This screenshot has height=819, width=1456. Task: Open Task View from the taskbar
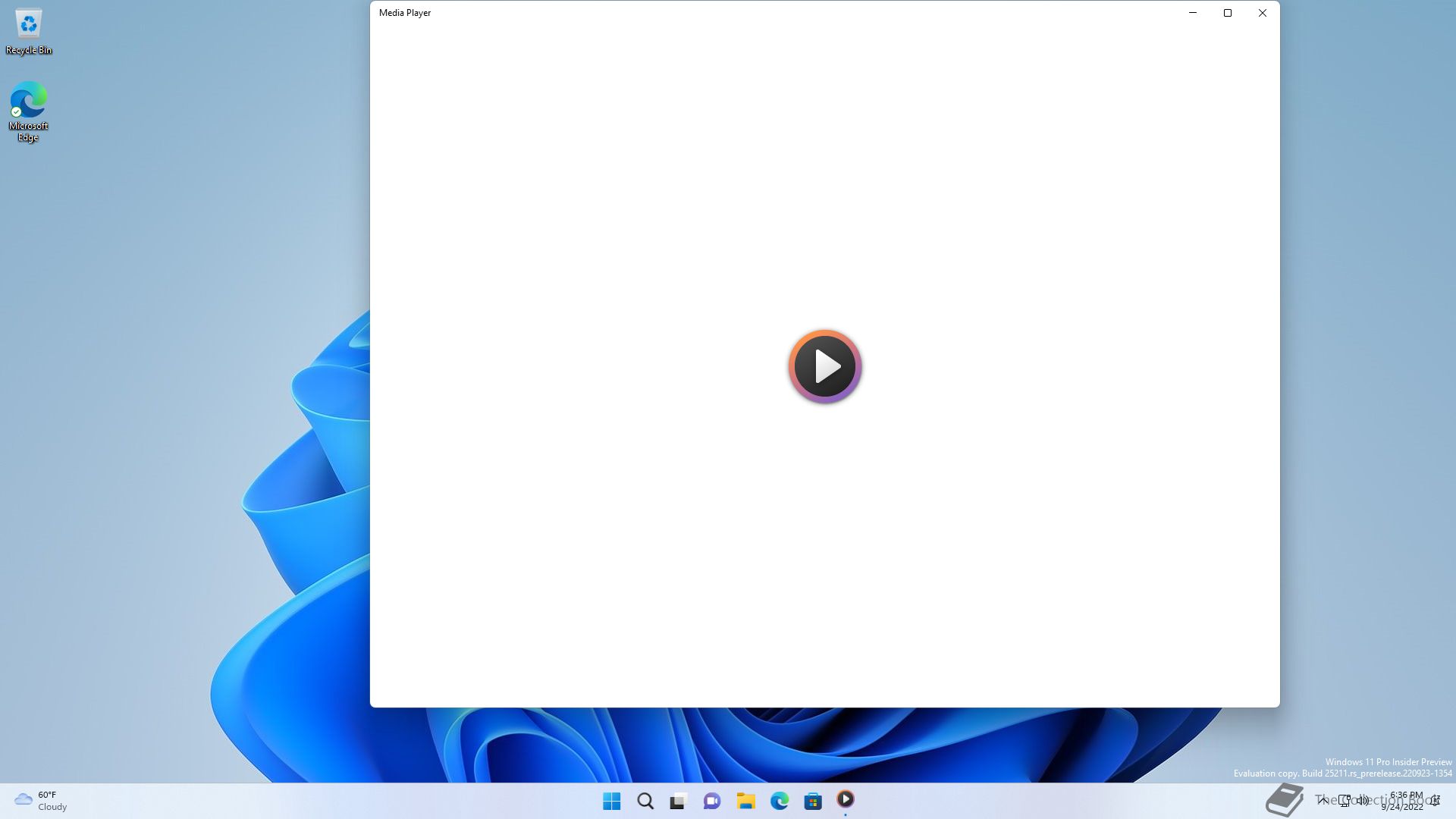678,801
